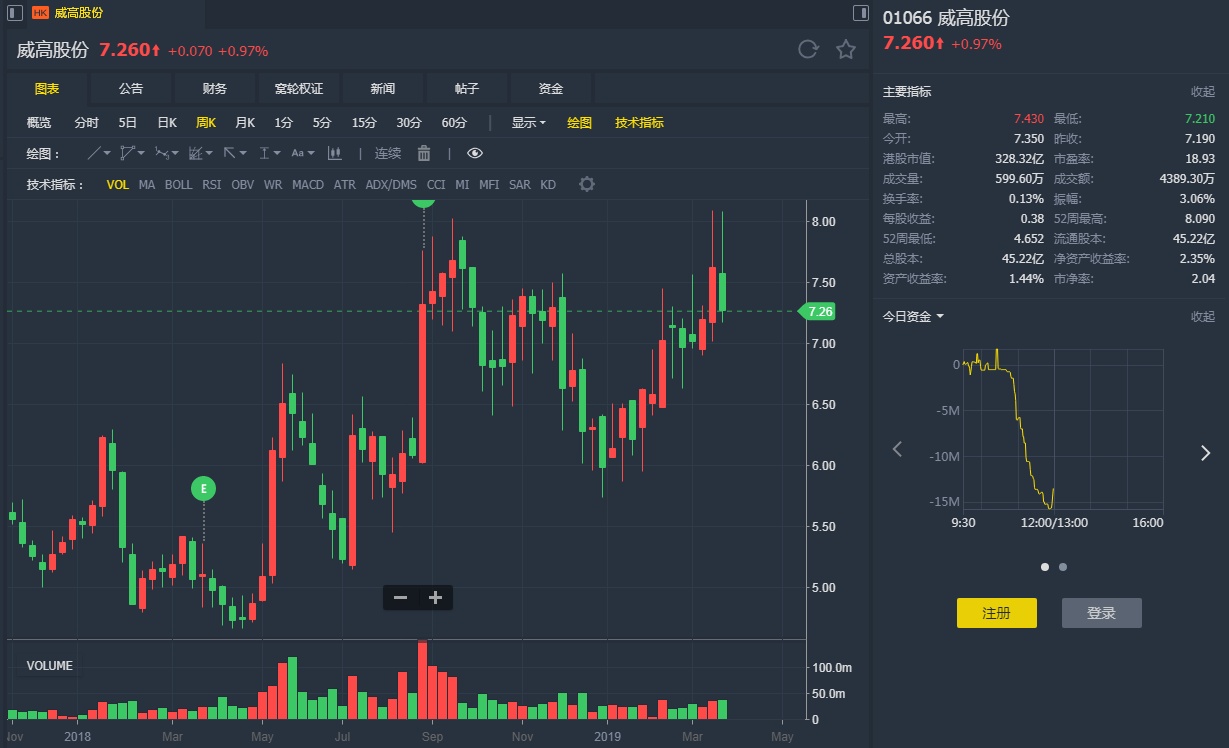Switch to the 财务 tab

pyautogui.click(x=214, y=89)
